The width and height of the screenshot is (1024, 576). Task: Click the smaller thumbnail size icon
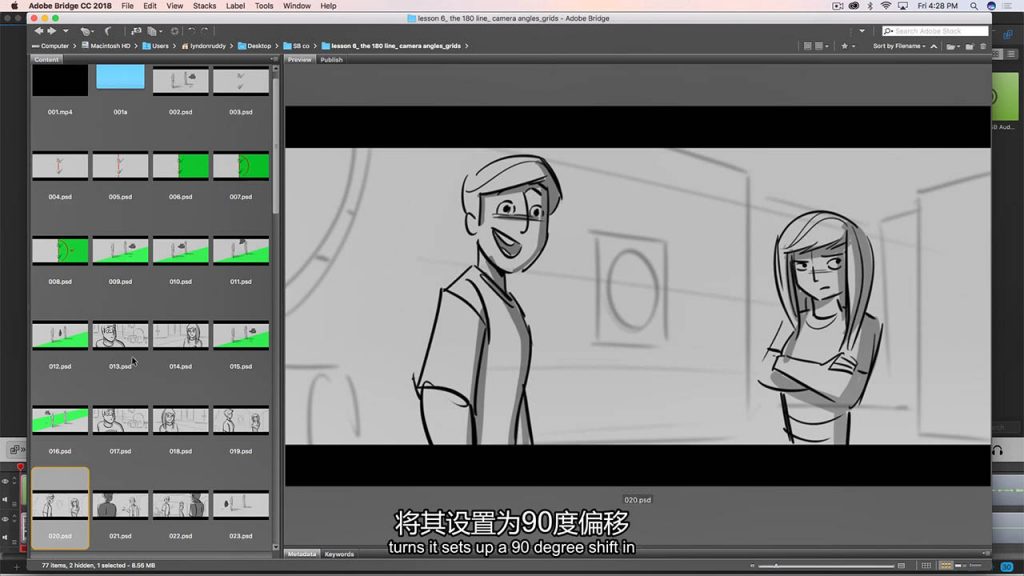click(x=752, y=566)
